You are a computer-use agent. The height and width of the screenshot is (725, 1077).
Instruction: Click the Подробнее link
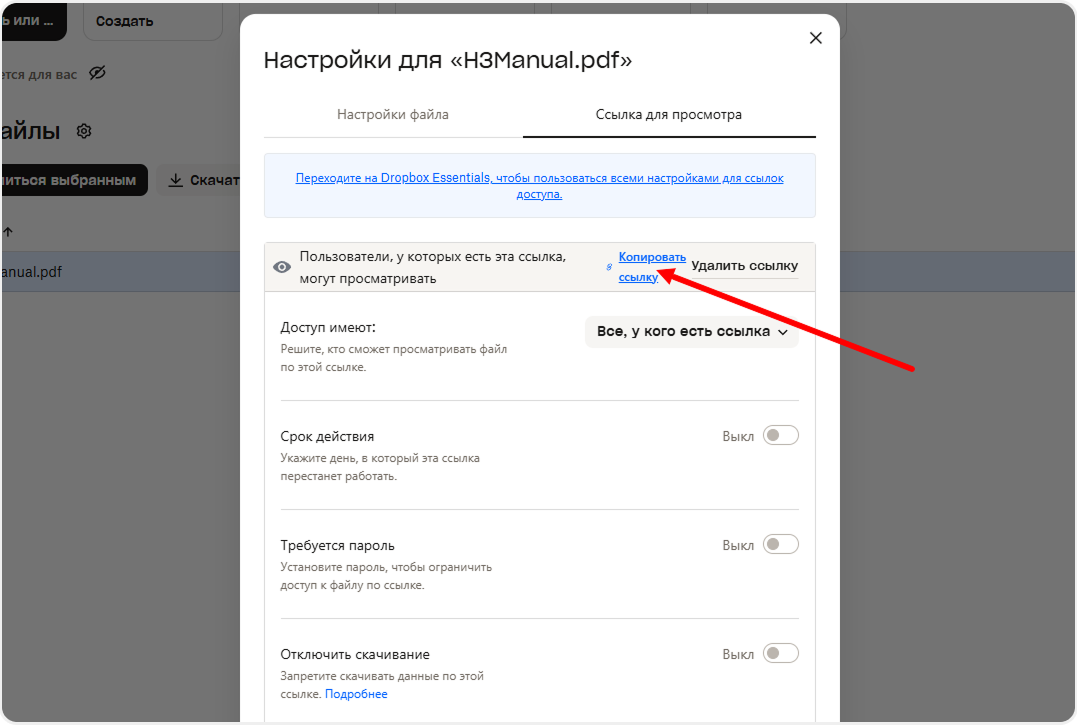356,694
